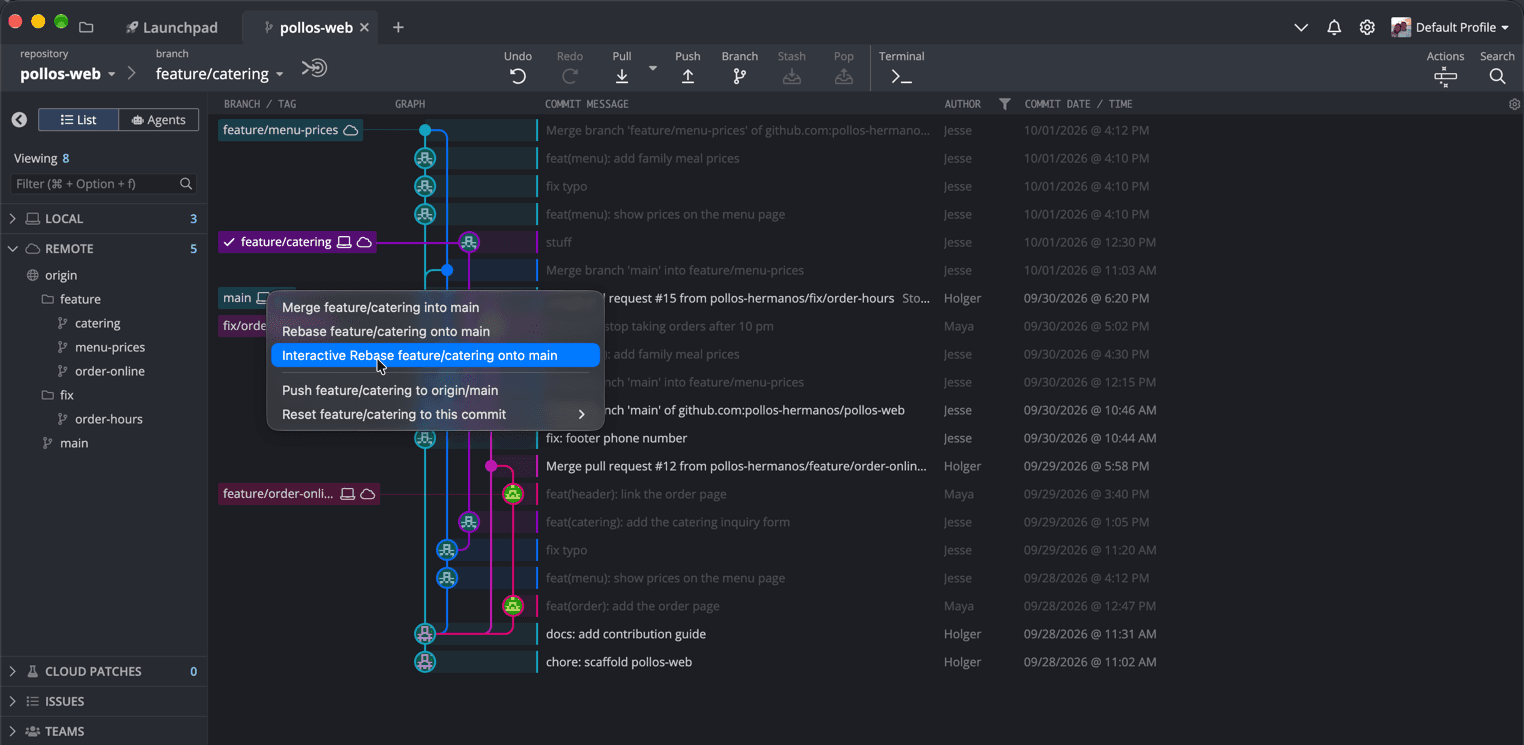Select commit 'docs: add contribution guide'
The height and width of the screenshot is (745, 1524).
click(x=626, y=634)
